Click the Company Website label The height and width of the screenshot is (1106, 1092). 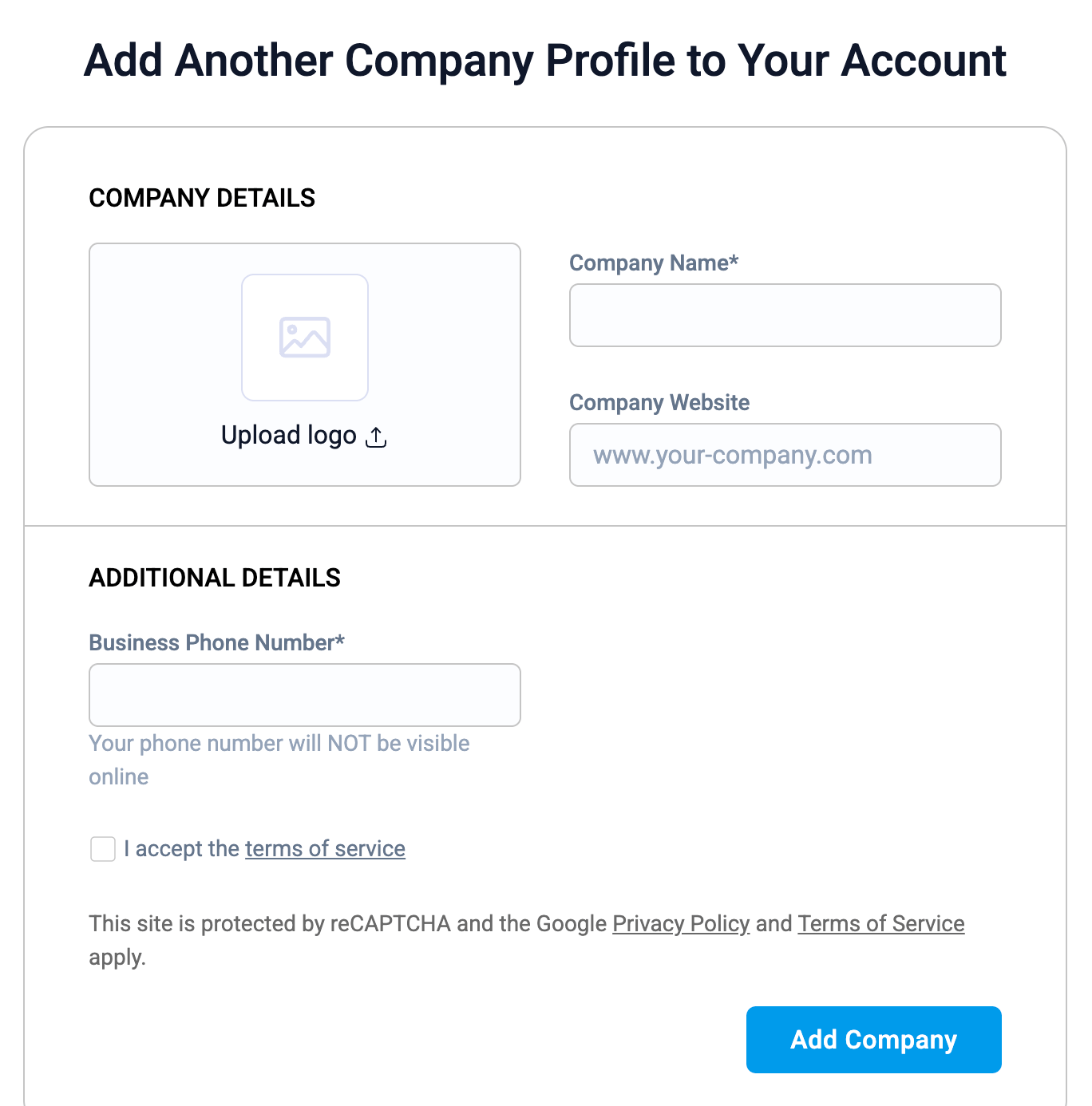(x=659, y=403)
